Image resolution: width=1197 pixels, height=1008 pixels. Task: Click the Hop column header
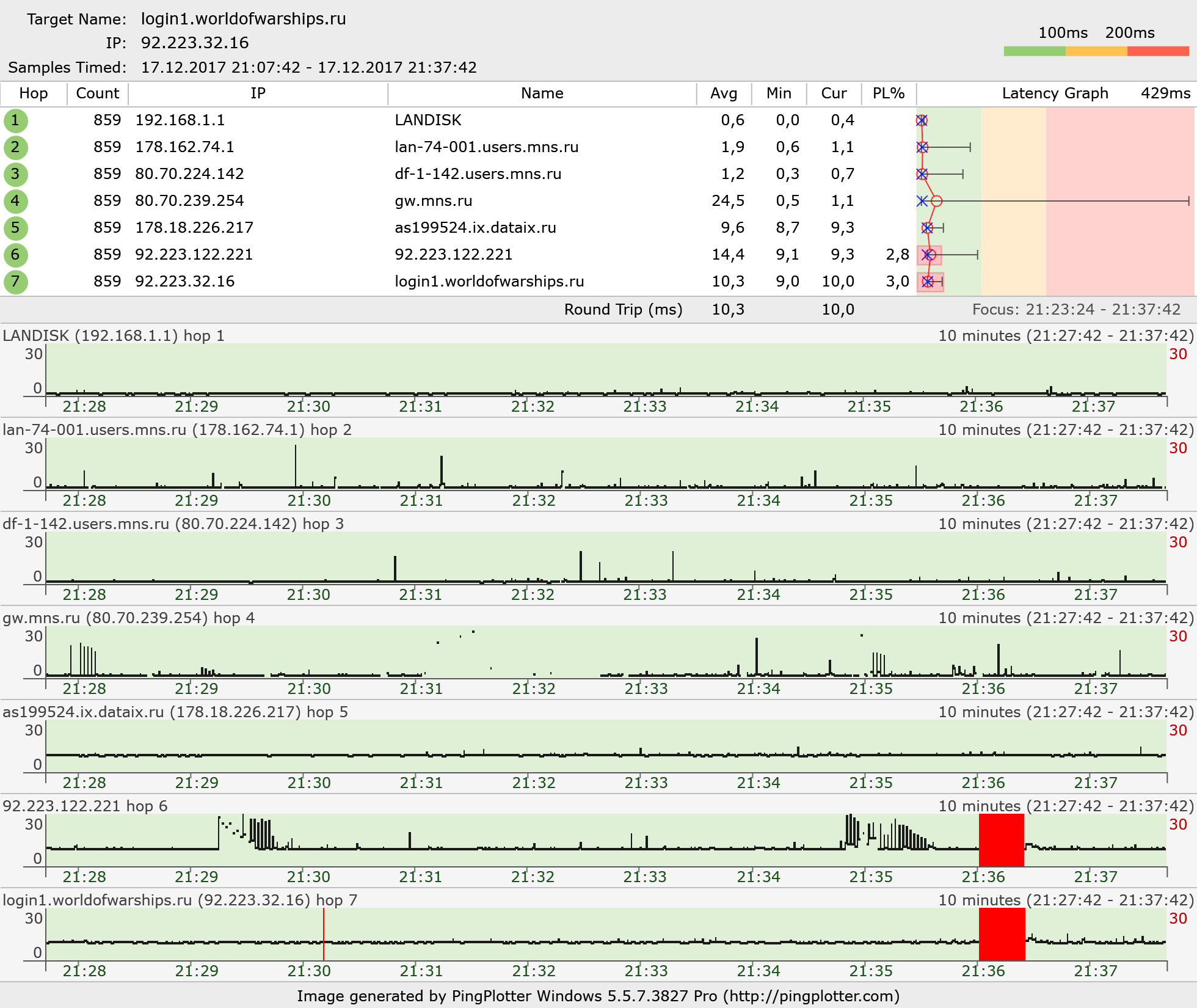pyautogui.click(x=34, y=93)
